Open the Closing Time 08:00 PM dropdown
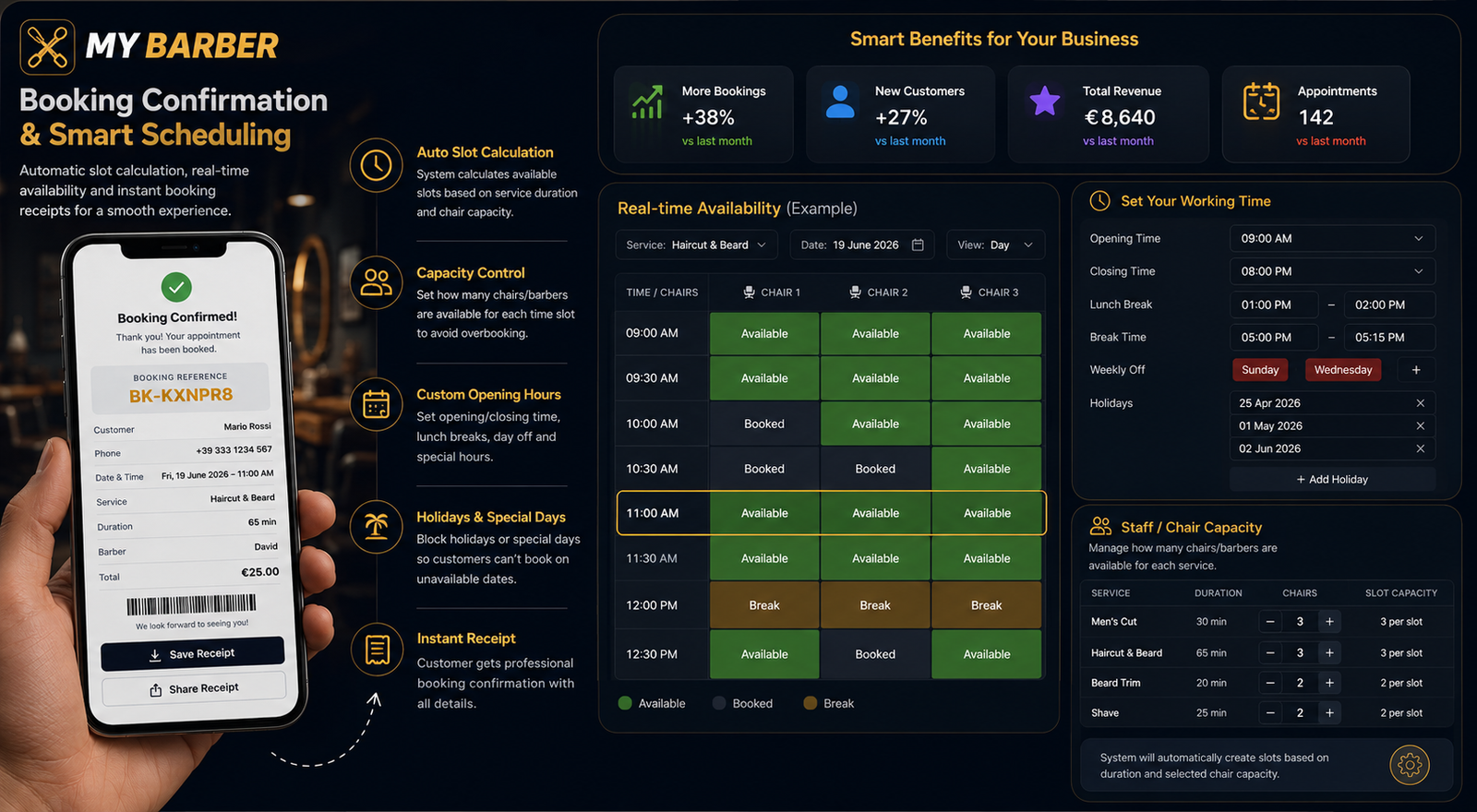This screenshot has width=1477, height=812. click(x=1332, y=271)
